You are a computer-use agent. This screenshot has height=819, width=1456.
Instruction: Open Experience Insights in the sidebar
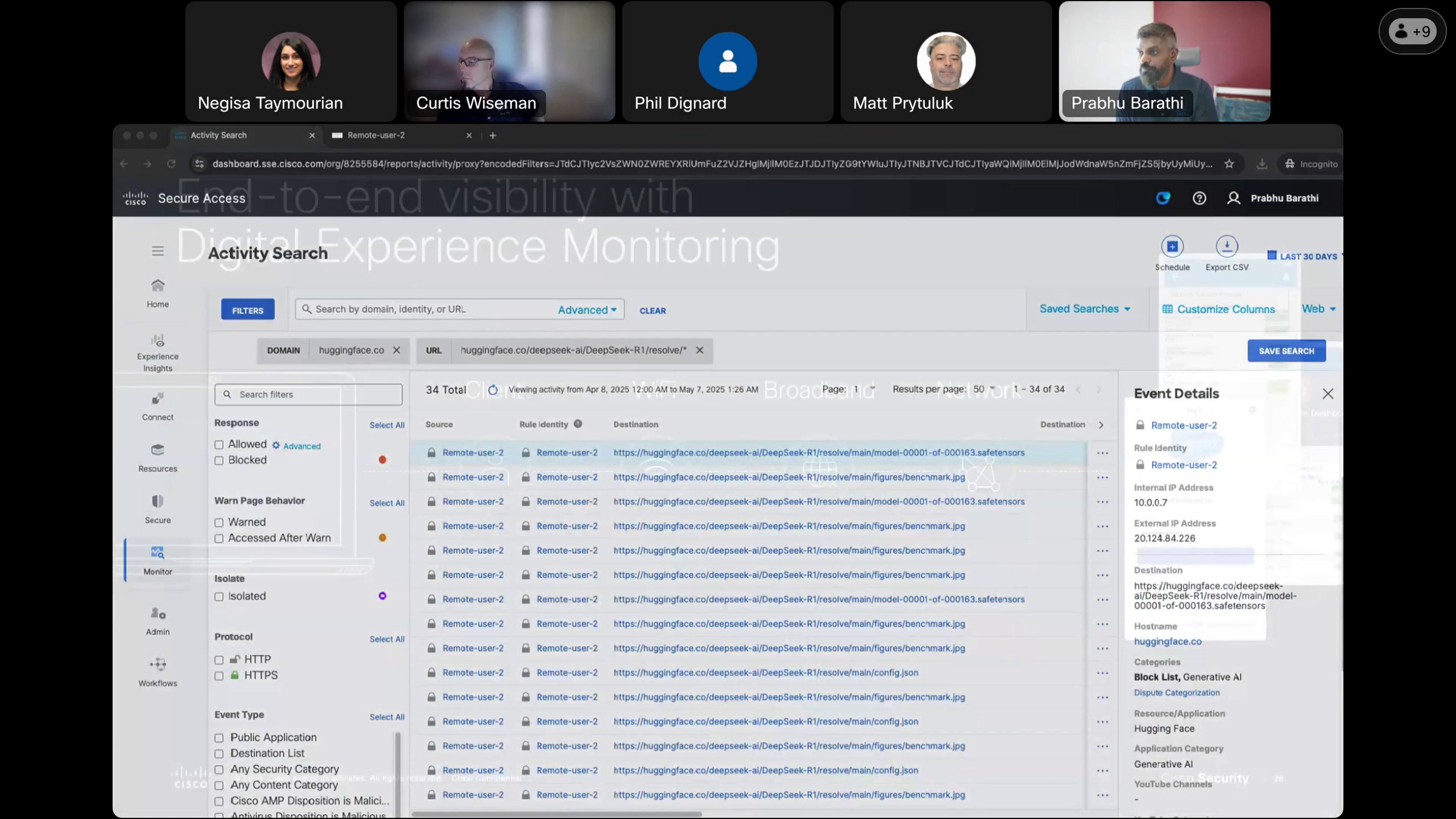tap(158, 353)
